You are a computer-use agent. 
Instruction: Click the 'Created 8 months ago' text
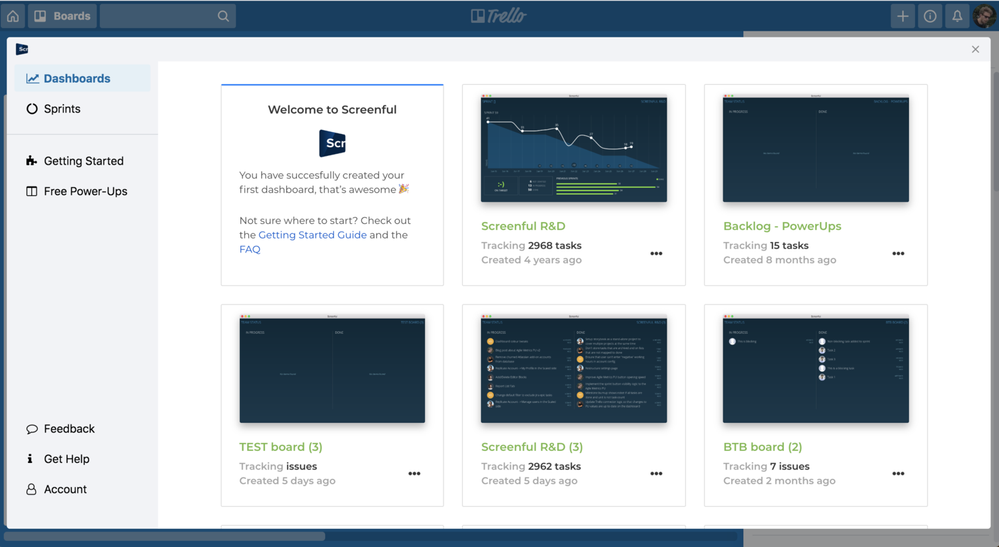click(780, 260)
